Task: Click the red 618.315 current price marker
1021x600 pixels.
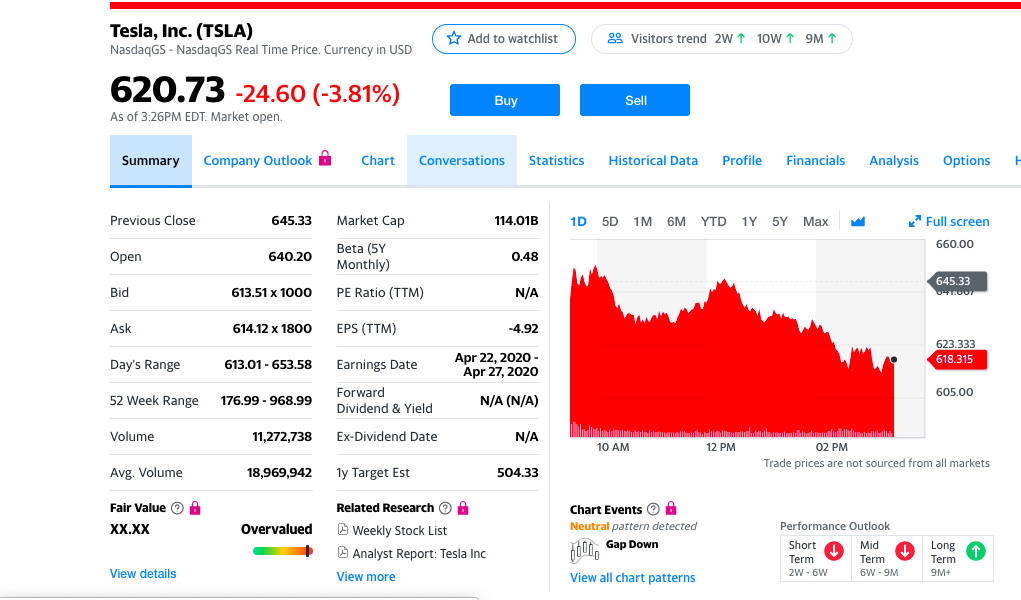Action: click(x=956, y=360)
